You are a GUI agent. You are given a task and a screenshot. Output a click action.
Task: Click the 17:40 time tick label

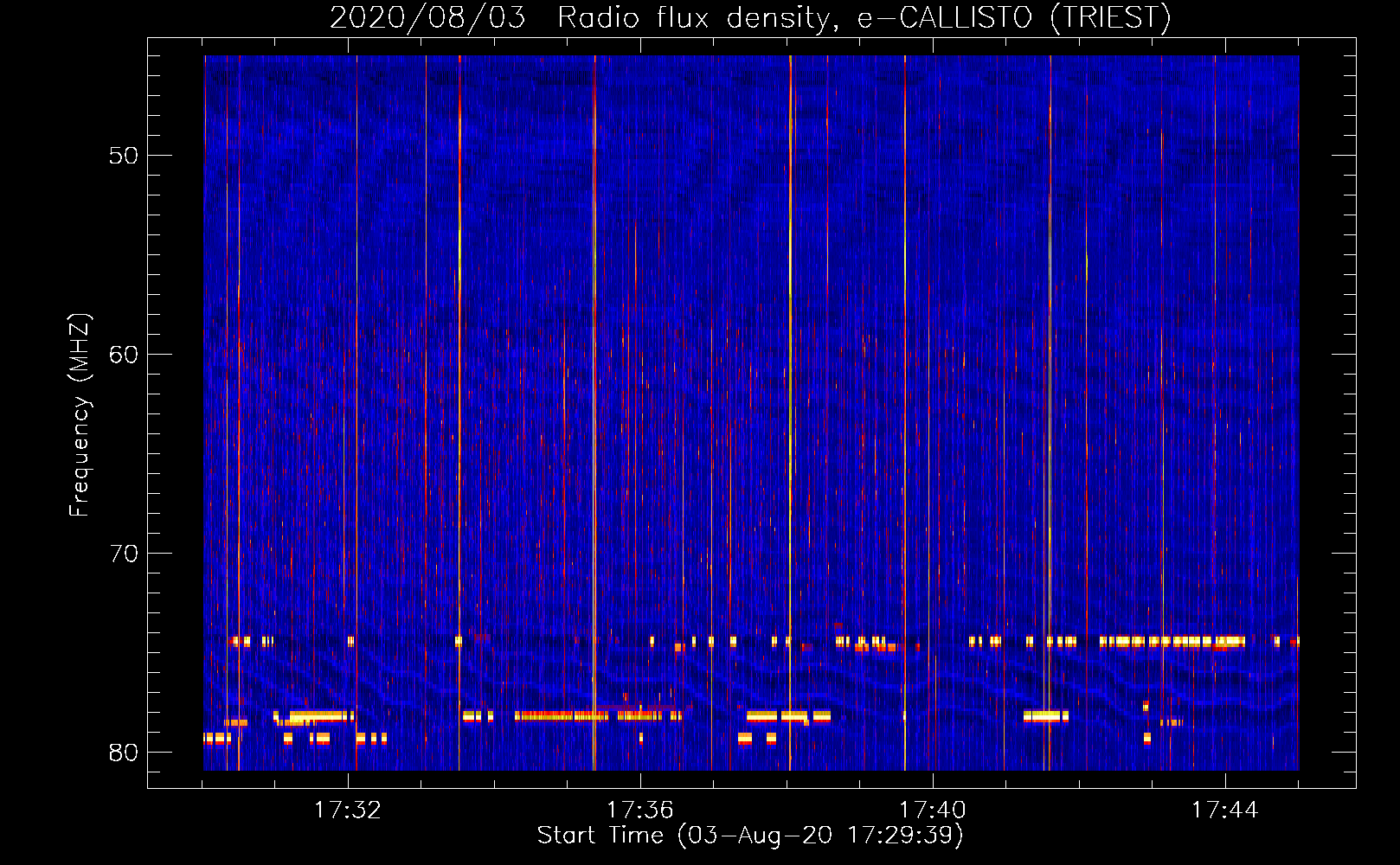coord(932,811)
